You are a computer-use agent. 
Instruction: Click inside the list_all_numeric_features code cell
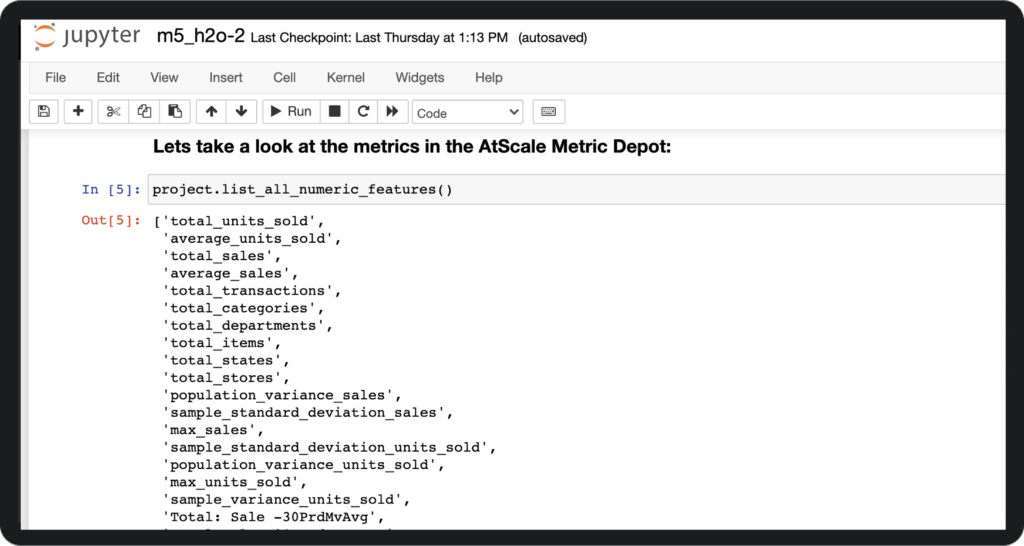pos(577,190)
